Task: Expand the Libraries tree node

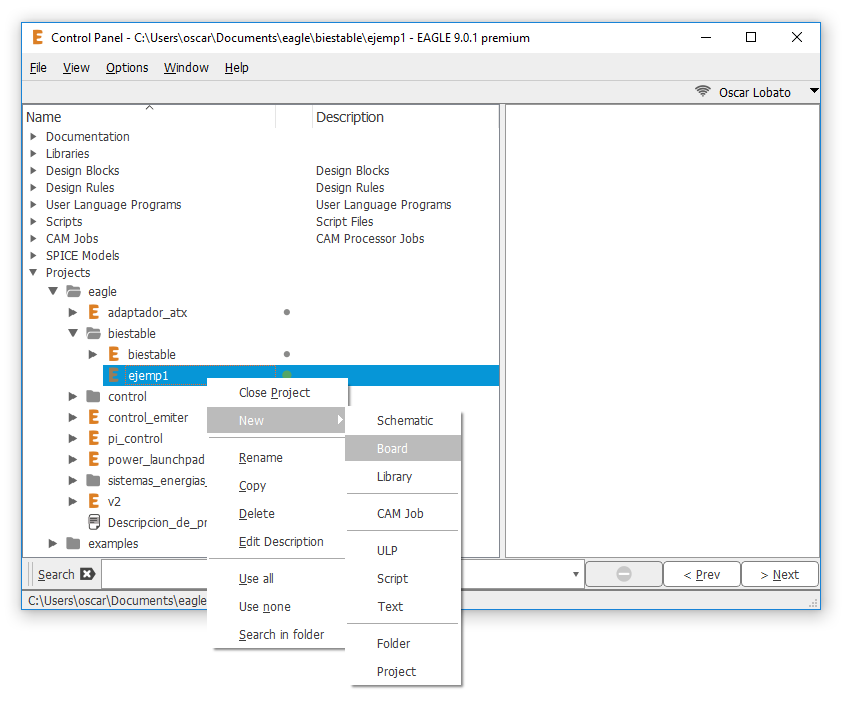Action: tap(33, 154)
